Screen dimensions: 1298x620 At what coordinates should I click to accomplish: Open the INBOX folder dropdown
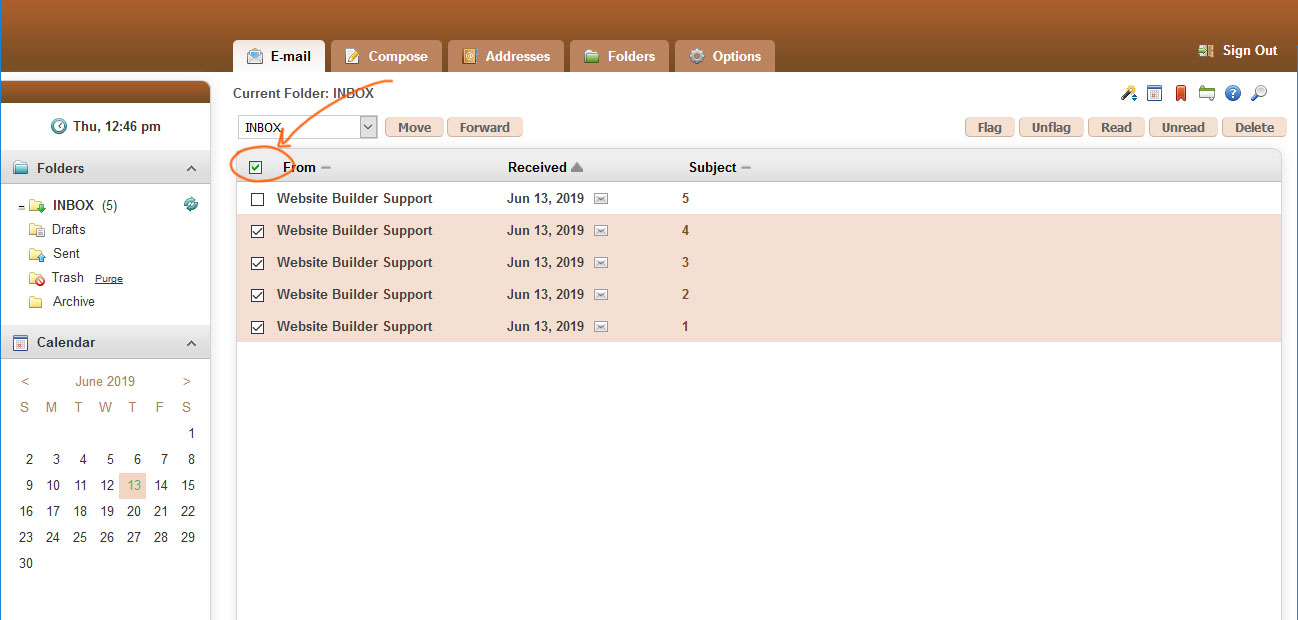point(307,127)
